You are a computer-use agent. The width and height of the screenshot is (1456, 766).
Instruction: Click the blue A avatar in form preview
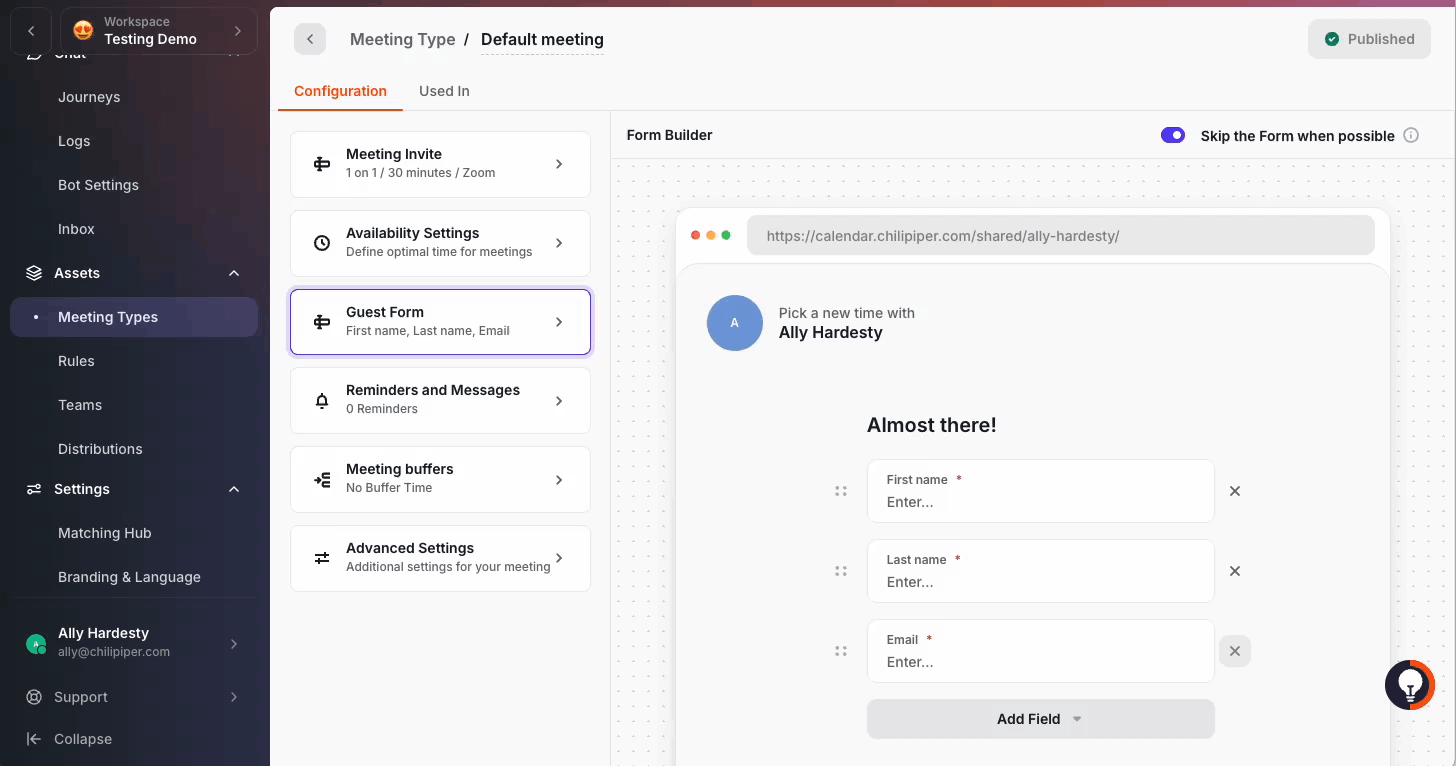[735, 323]
